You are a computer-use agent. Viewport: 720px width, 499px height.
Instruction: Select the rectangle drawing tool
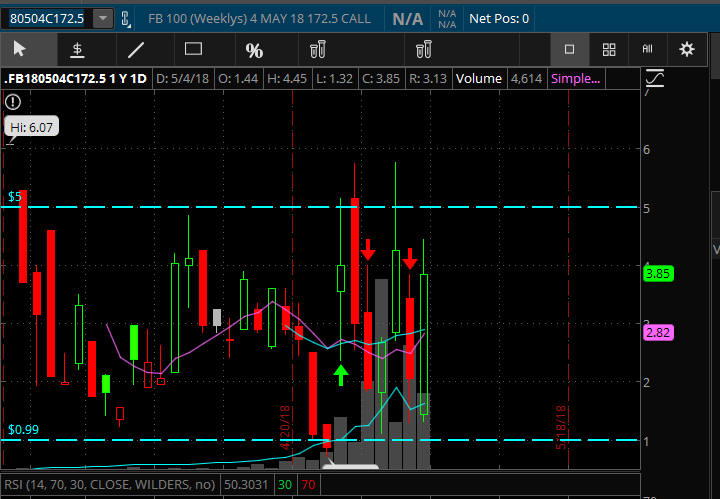(x=194, y=49)
